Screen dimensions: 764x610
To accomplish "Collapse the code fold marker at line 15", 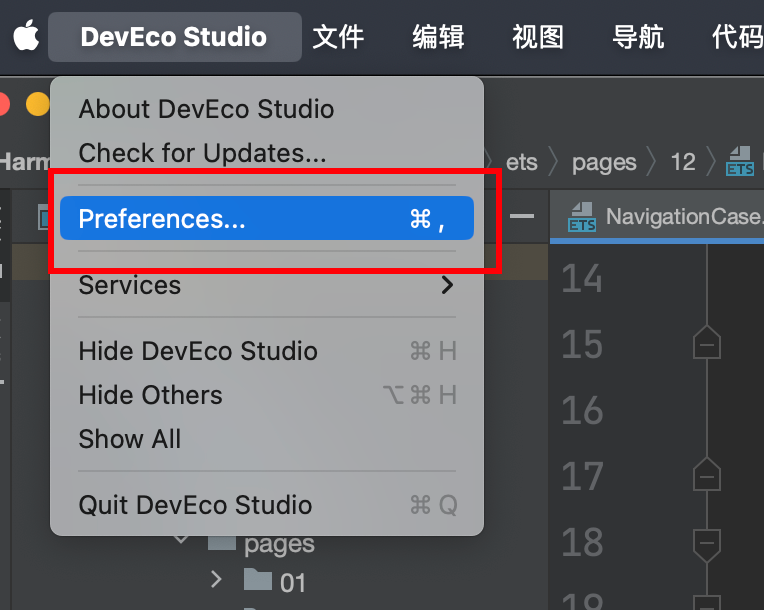I will [707, 342].
